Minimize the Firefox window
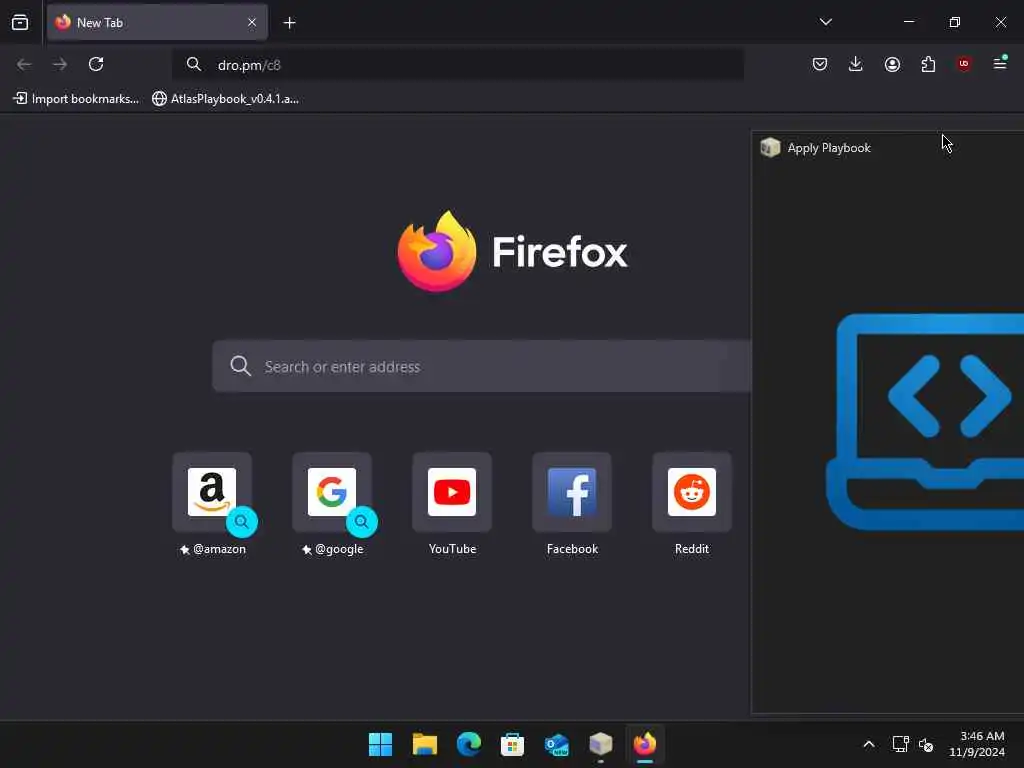 pos(908,22)
